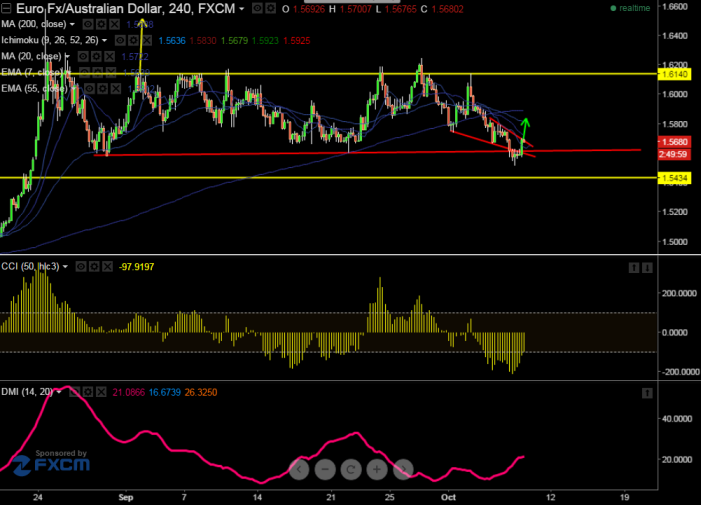This screenshot has height=505, width=701.
Task: Collapse the indicator legend with the top-left box
Action: [6, 8]
